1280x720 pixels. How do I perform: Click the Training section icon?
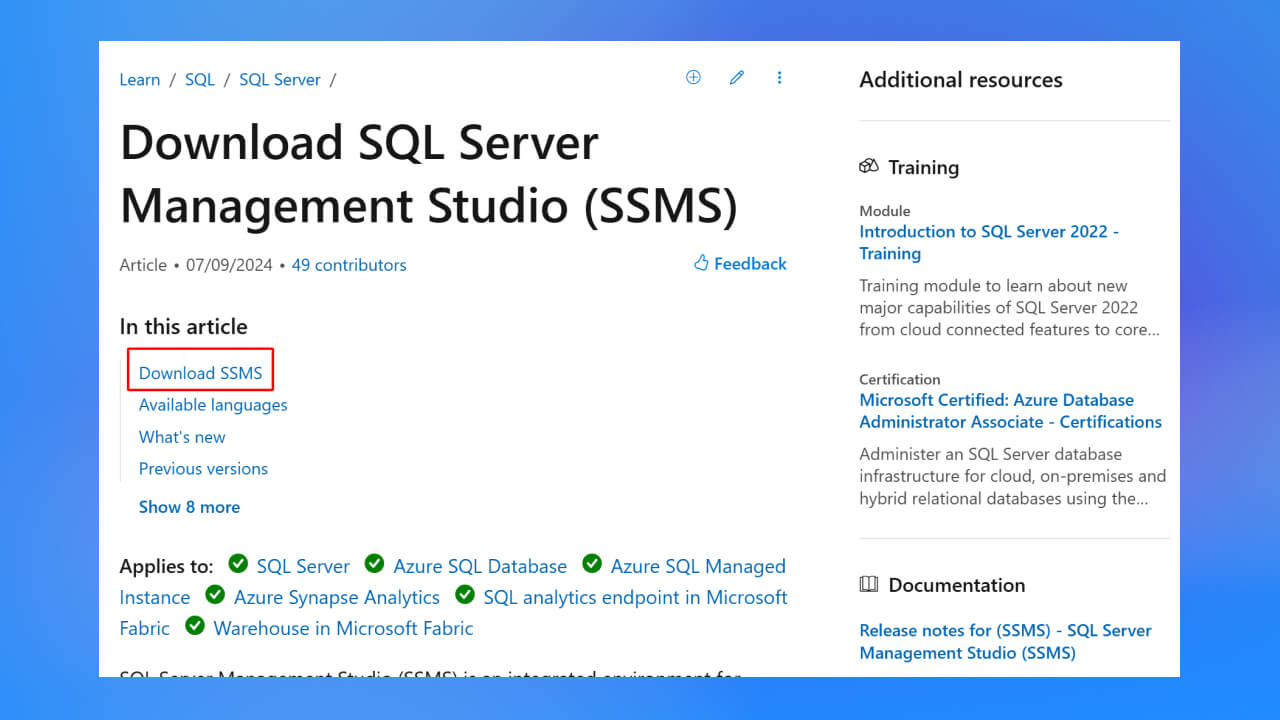coord(869,166)
